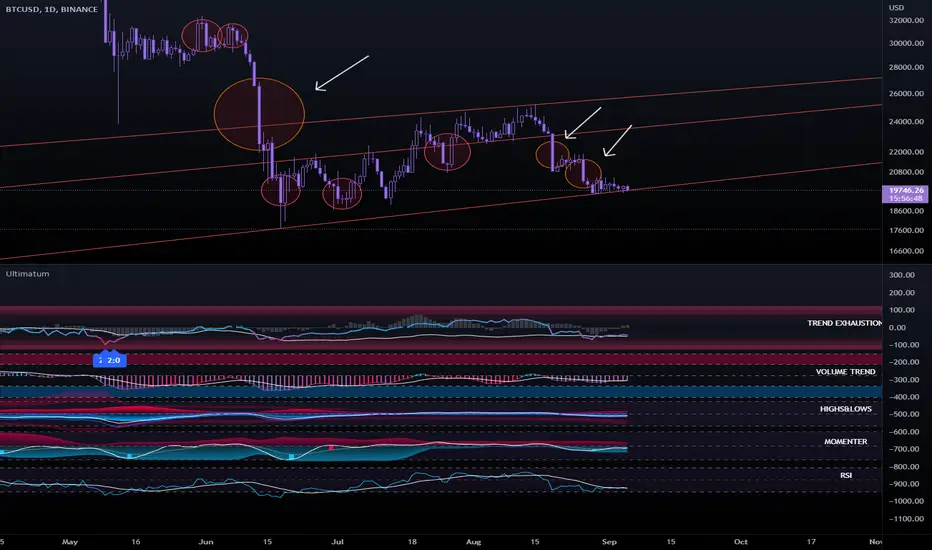Click 22000.00 on the price axis
Screen dimensions: 932x550
coord(906,152)
